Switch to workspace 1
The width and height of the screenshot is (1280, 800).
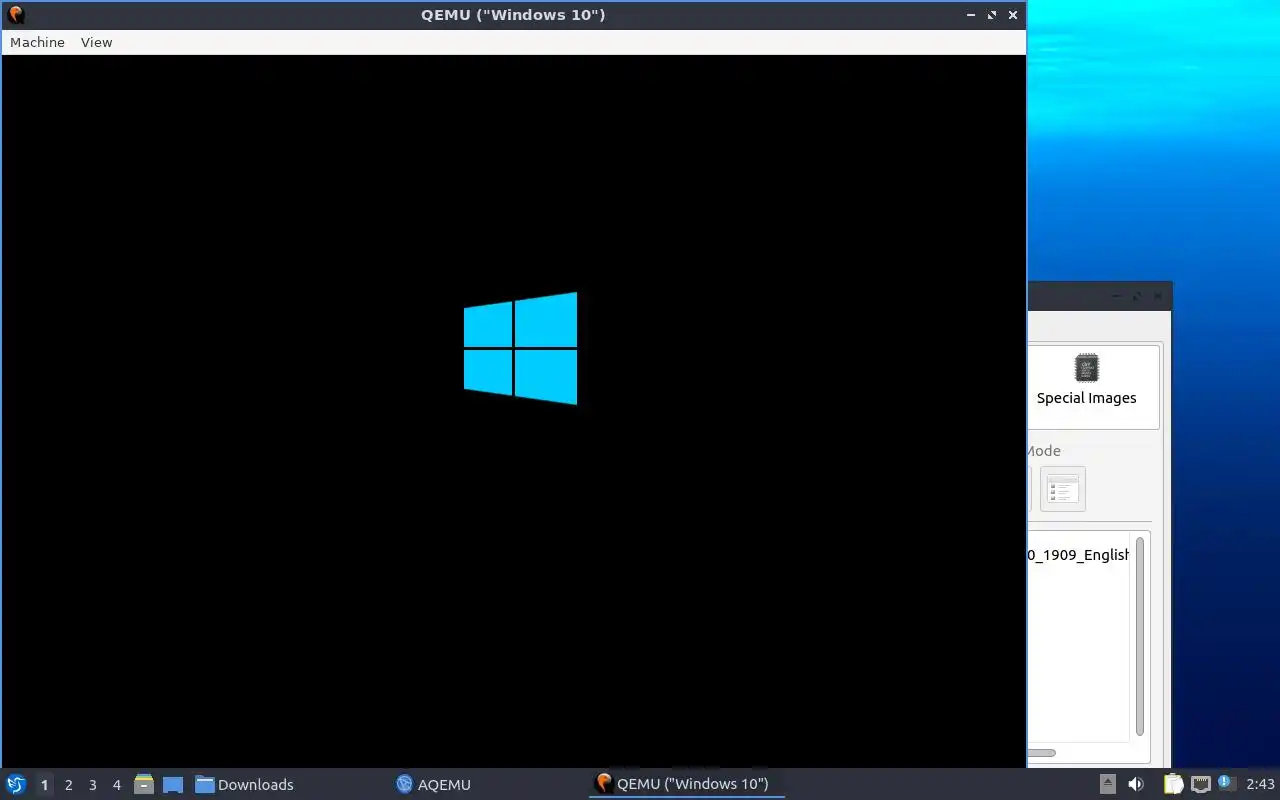pyautogui.click(x=44, y=784)
